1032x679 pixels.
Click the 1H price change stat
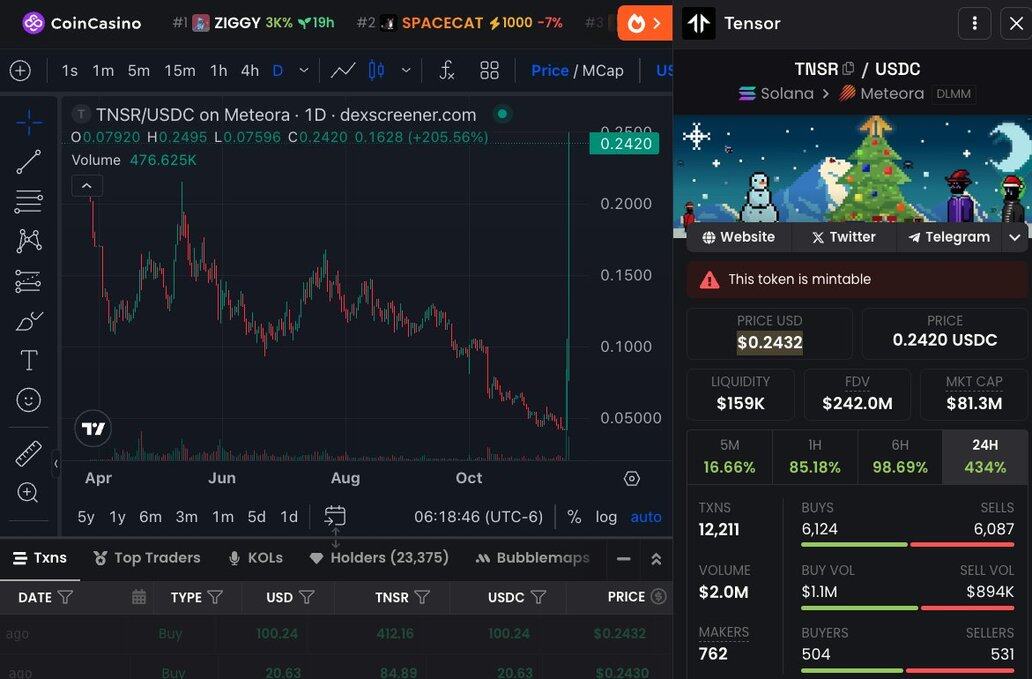[x=814, y=457]
